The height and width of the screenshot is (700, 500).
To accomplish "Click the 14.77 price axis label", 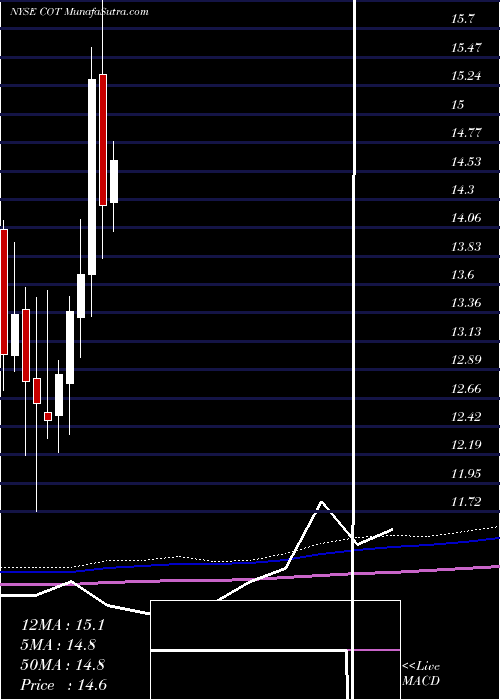I will [x=467, y=133].
